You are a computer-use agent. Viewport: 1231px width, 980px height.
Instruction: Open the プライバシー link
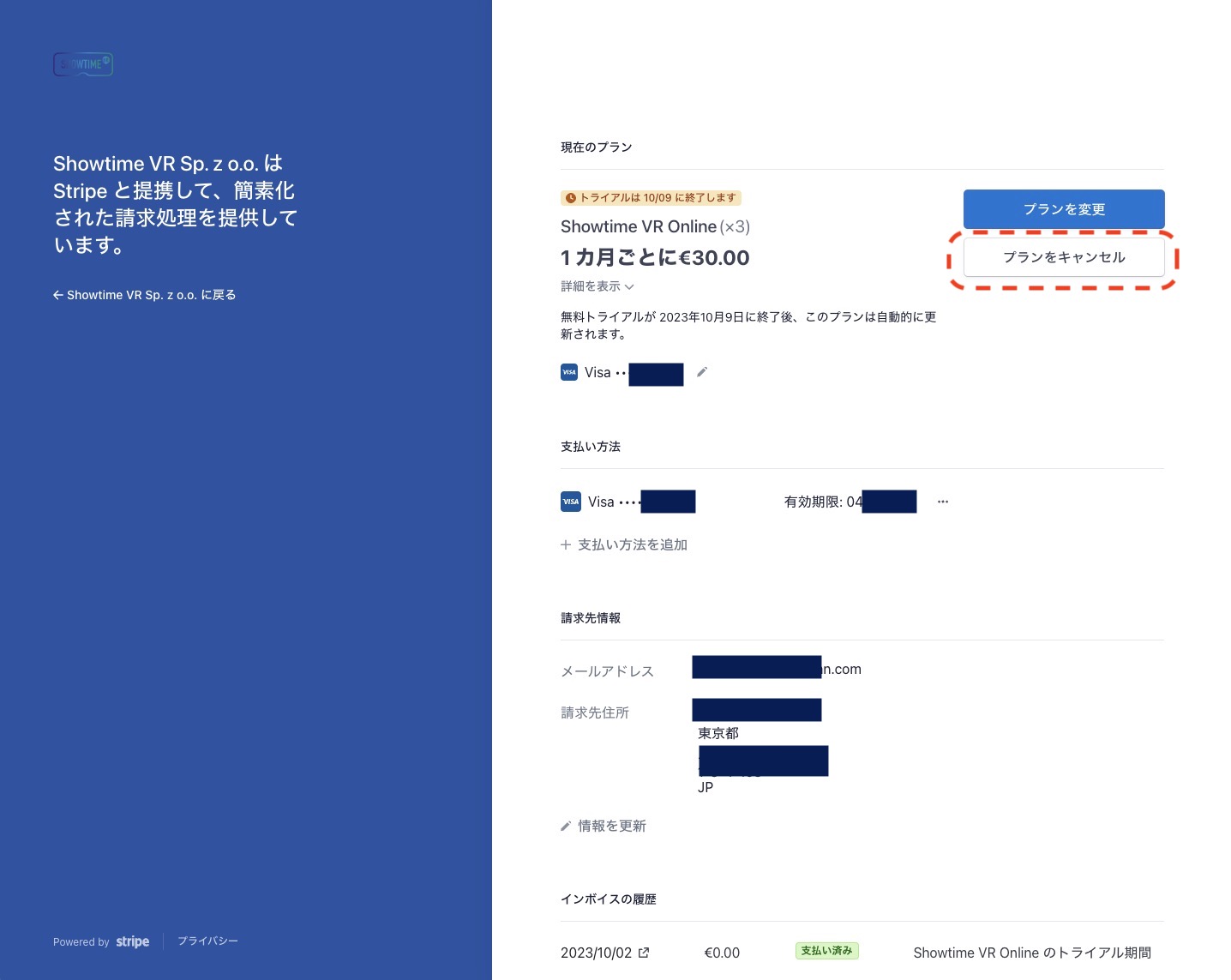pyautogui.click(x=207, y=941)
